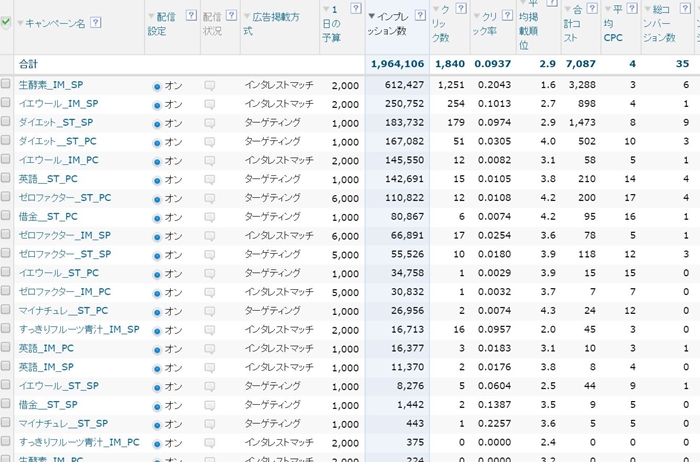Viewport: 700px width, 462px height.
Task: Open help icon beside 合計コスト header
Action: click(592, 8)
